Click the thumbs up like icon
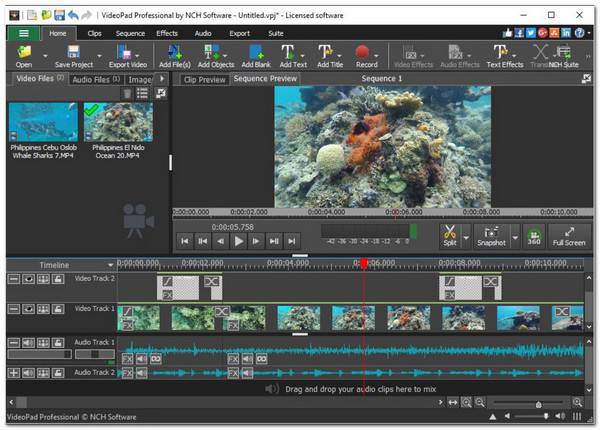 [x=507, y=33]
